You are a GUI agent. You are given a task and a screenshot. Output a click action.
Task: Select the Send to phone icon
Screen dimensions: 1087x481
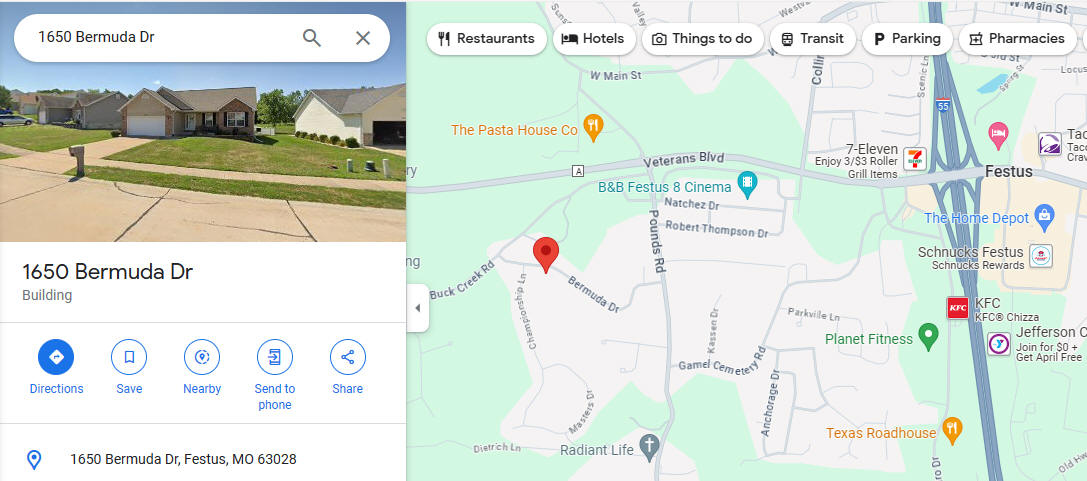coord(275,357)
